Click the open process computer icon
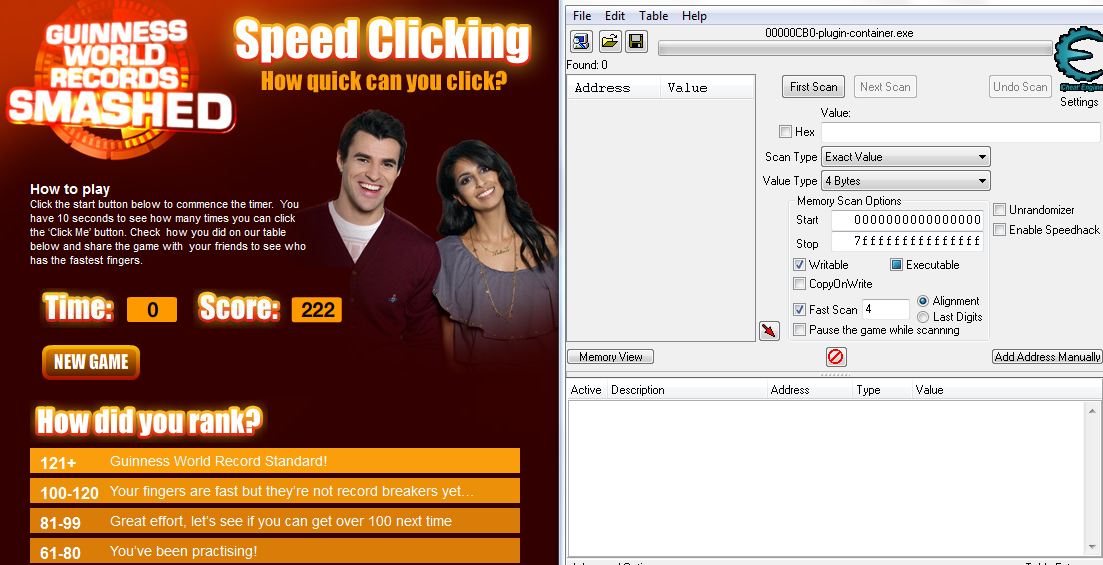 click(581, 42)
